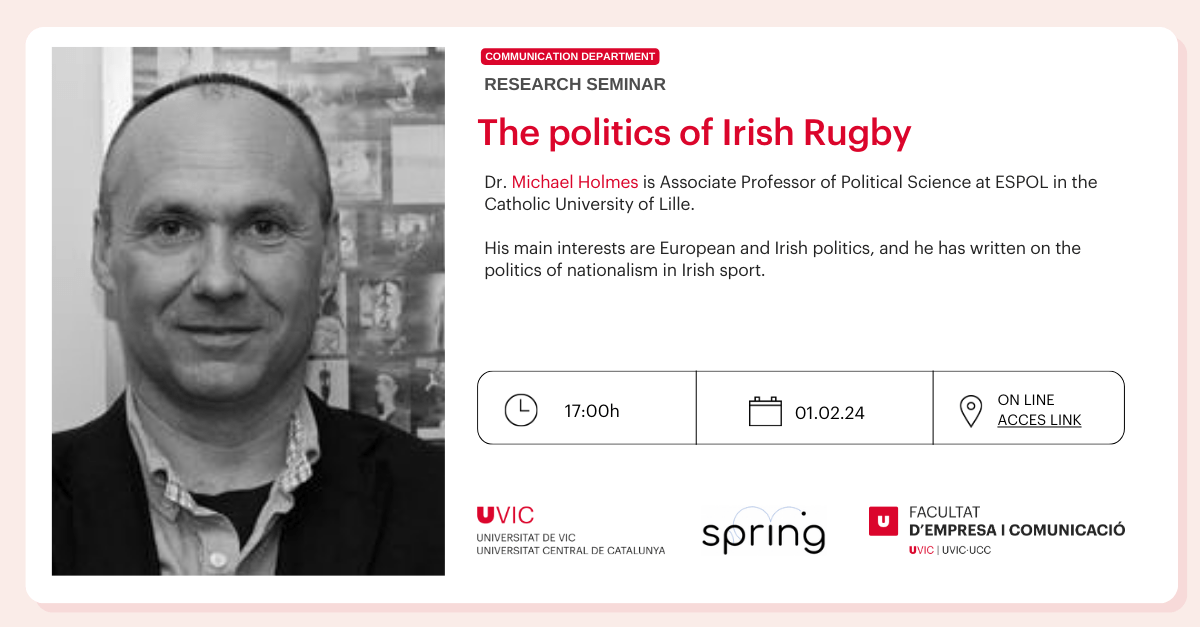Click the Michael Holmes name in red

click(574, 182)
